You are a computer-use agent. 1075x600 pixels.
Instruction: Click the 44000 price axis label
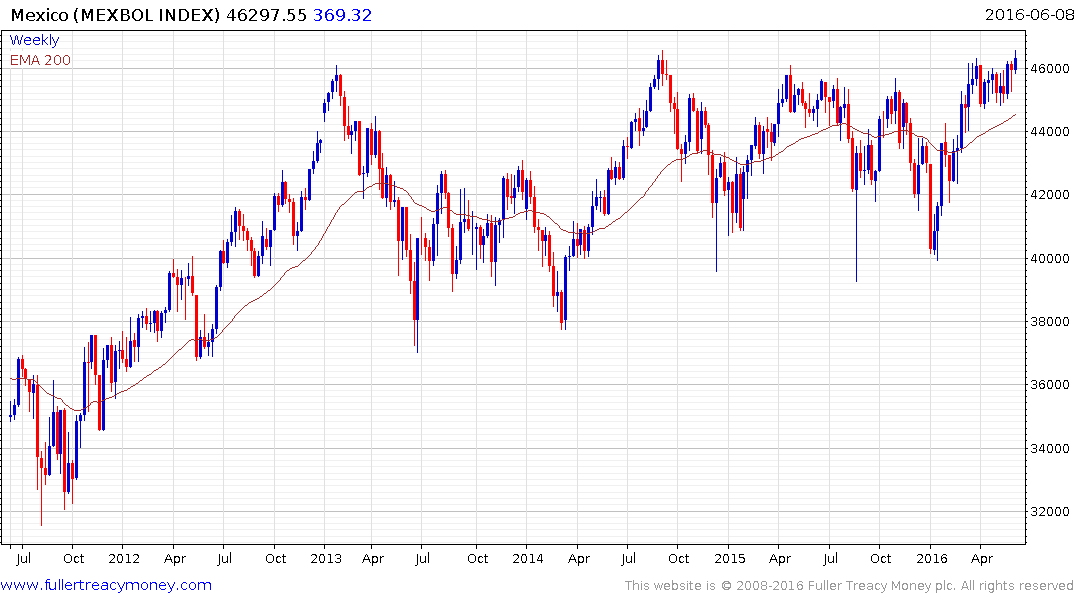pyautogui.click(x=1050, y=132)
